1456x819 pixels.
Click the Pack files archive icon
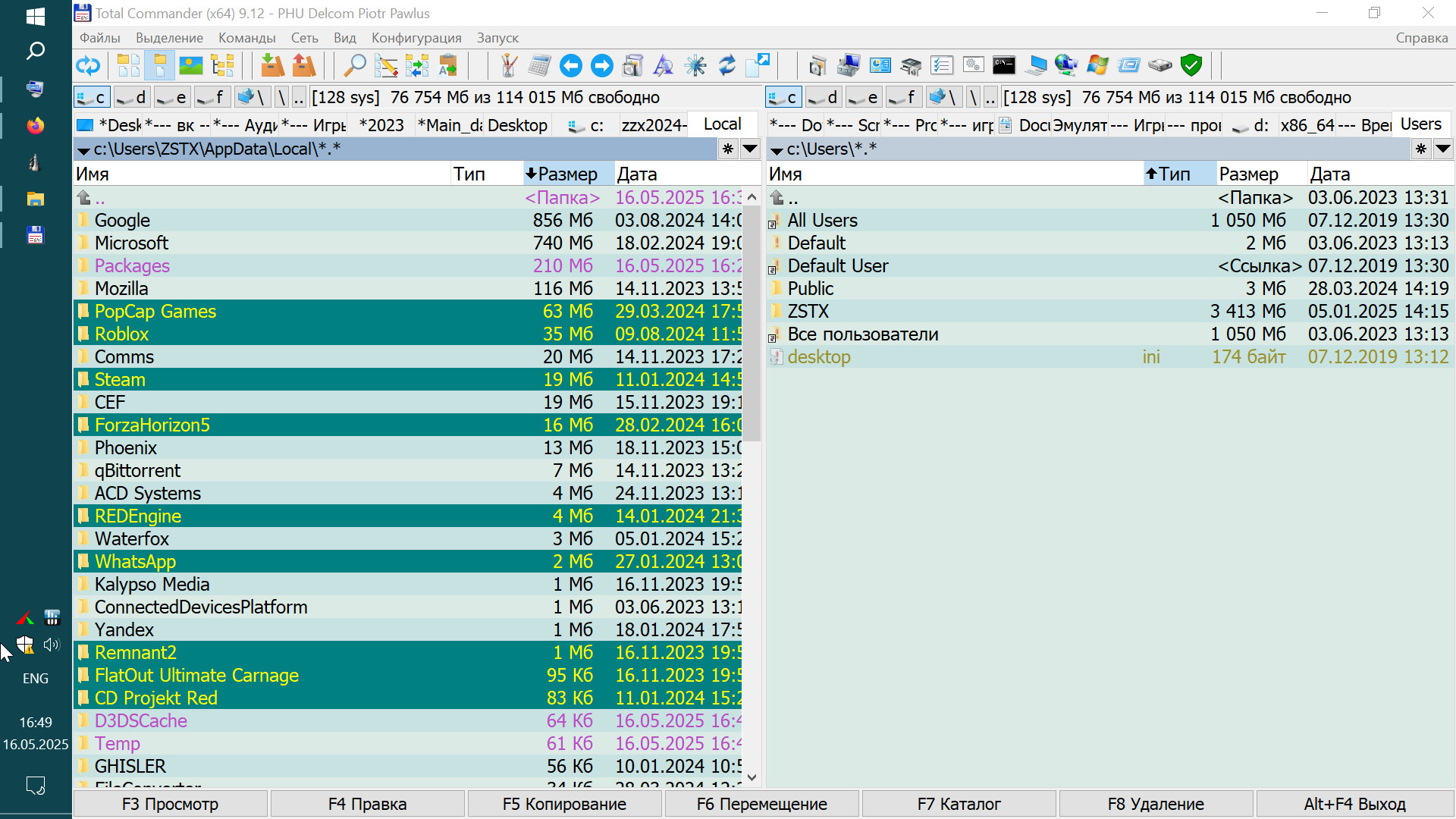click(272, 66)
